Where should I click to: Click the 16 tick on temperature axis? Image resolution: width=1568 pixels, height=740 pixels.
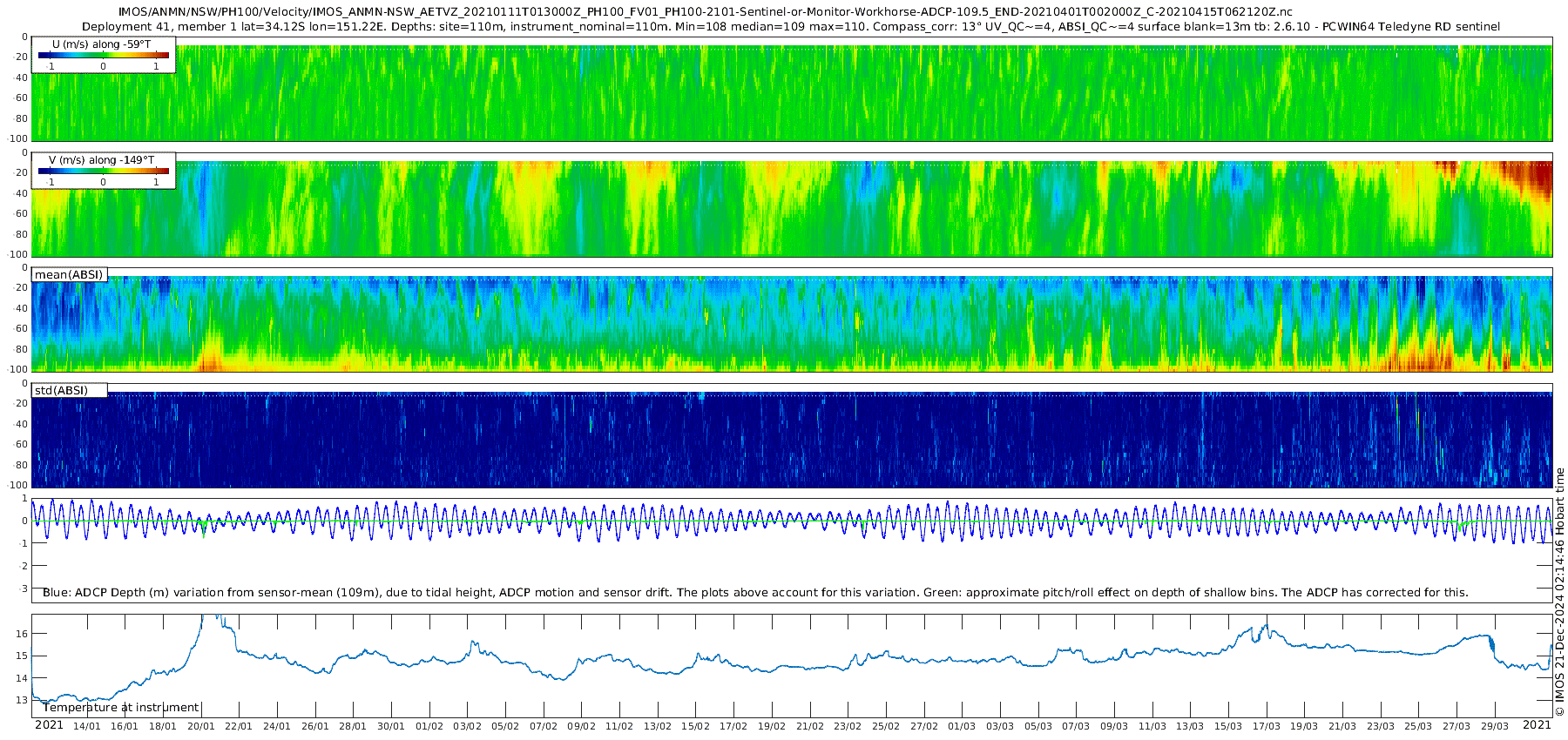22,634
